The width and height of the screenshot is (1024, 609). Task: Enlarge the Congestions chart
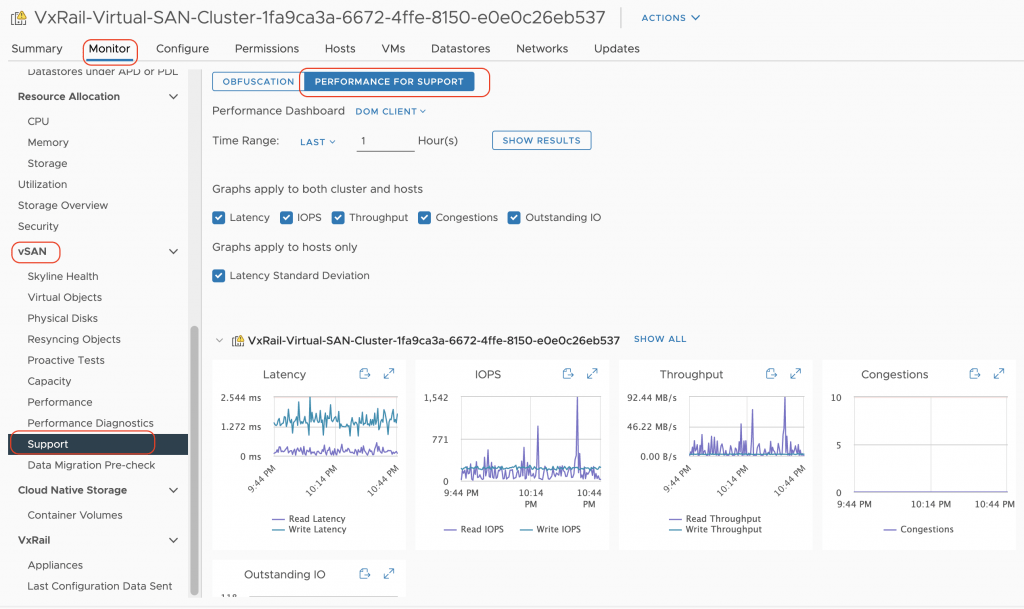click(998, 374)
